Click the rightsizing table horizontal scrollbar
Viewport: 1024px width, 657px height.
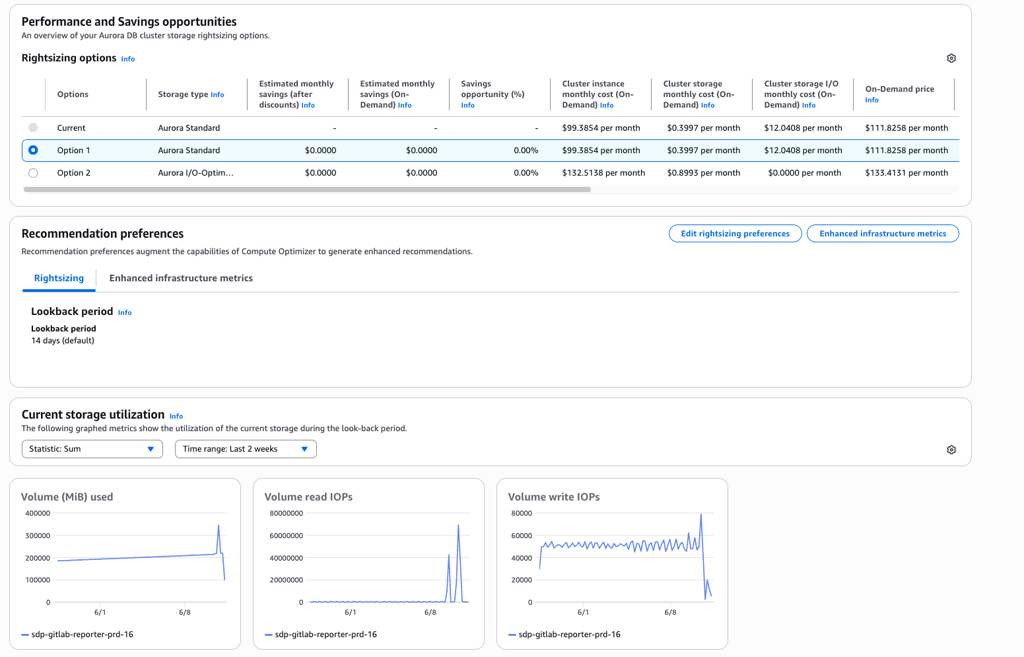307,189
